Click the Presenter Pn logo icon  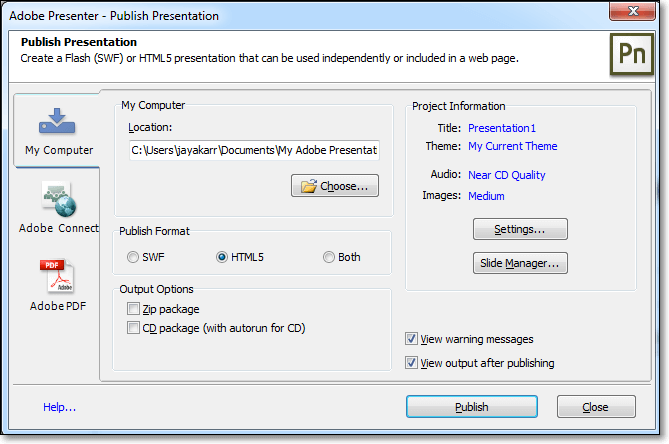click(x=632, y=52)
